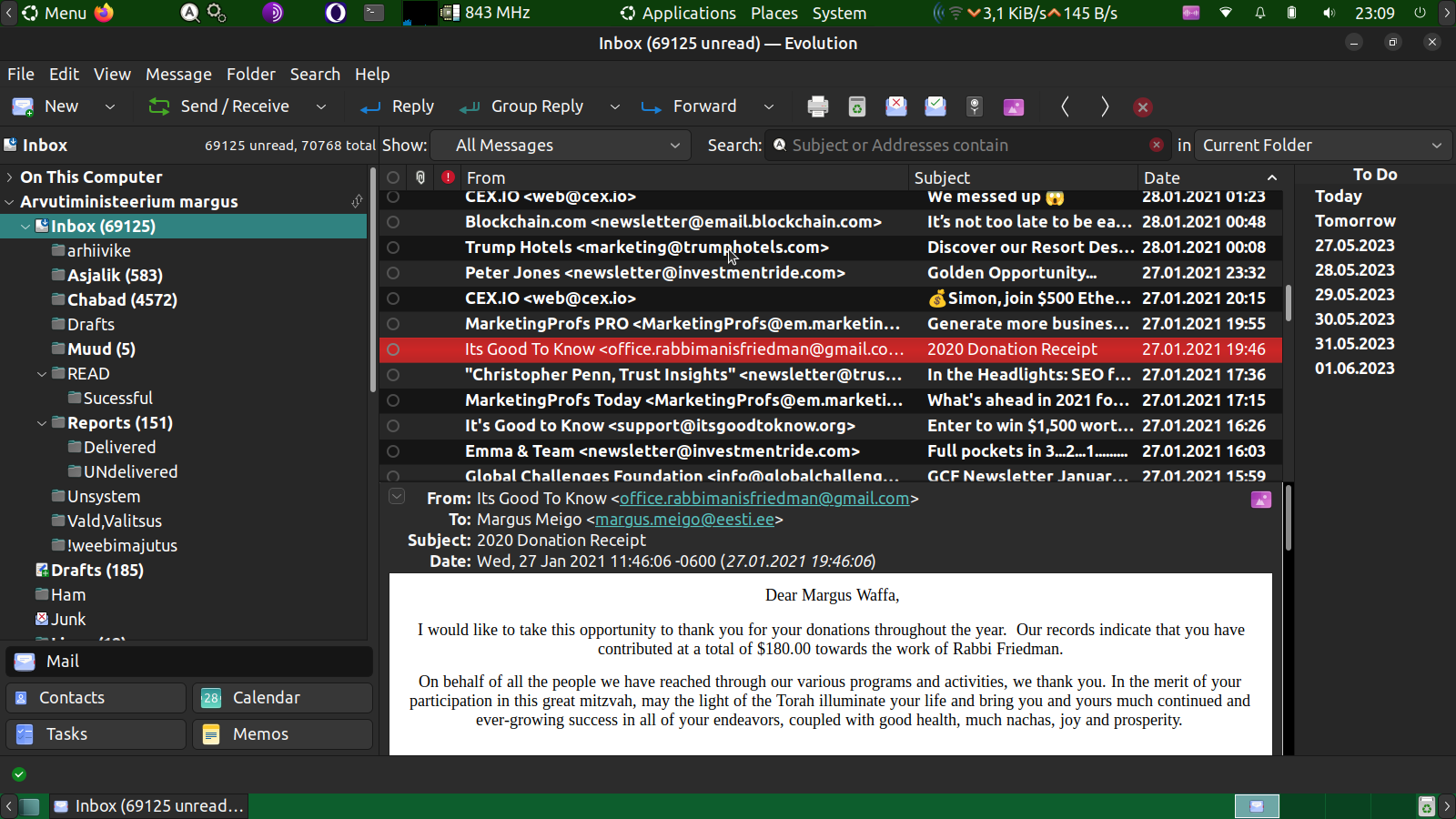Toggle read status of Peter Jones message
The height and width of the screenshot is (819, 1456).
(x=393, y=273)
